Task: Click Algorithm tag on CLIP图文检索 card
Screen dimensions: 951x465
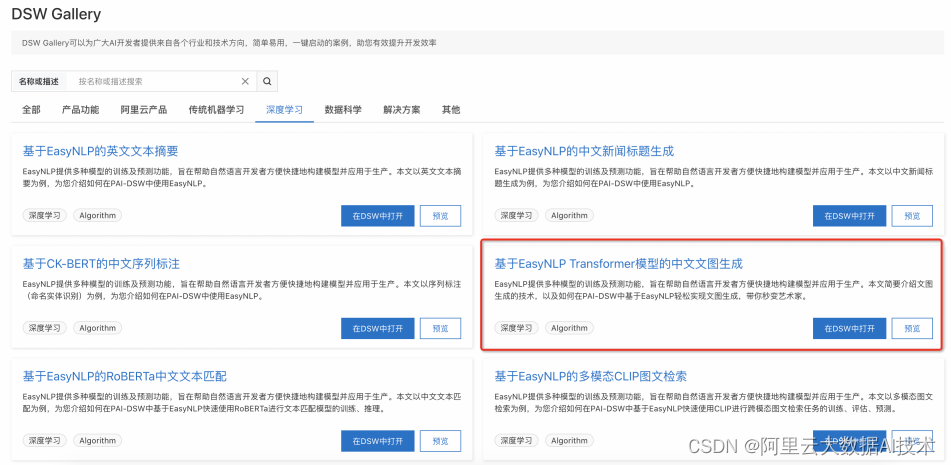Action: (x=570, y=441)
